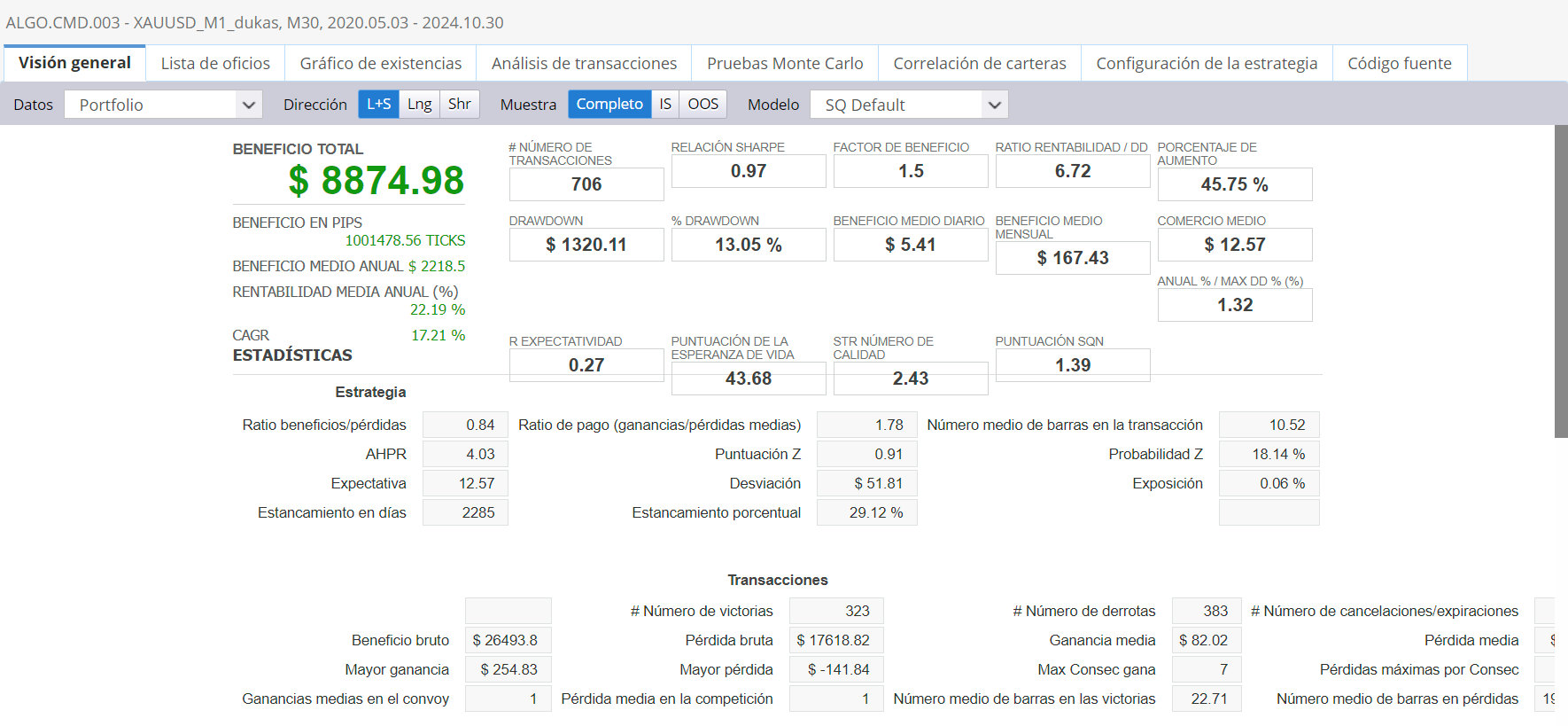Click the Número de transacciones value box
1568x726 pixels.
(586, 184)
